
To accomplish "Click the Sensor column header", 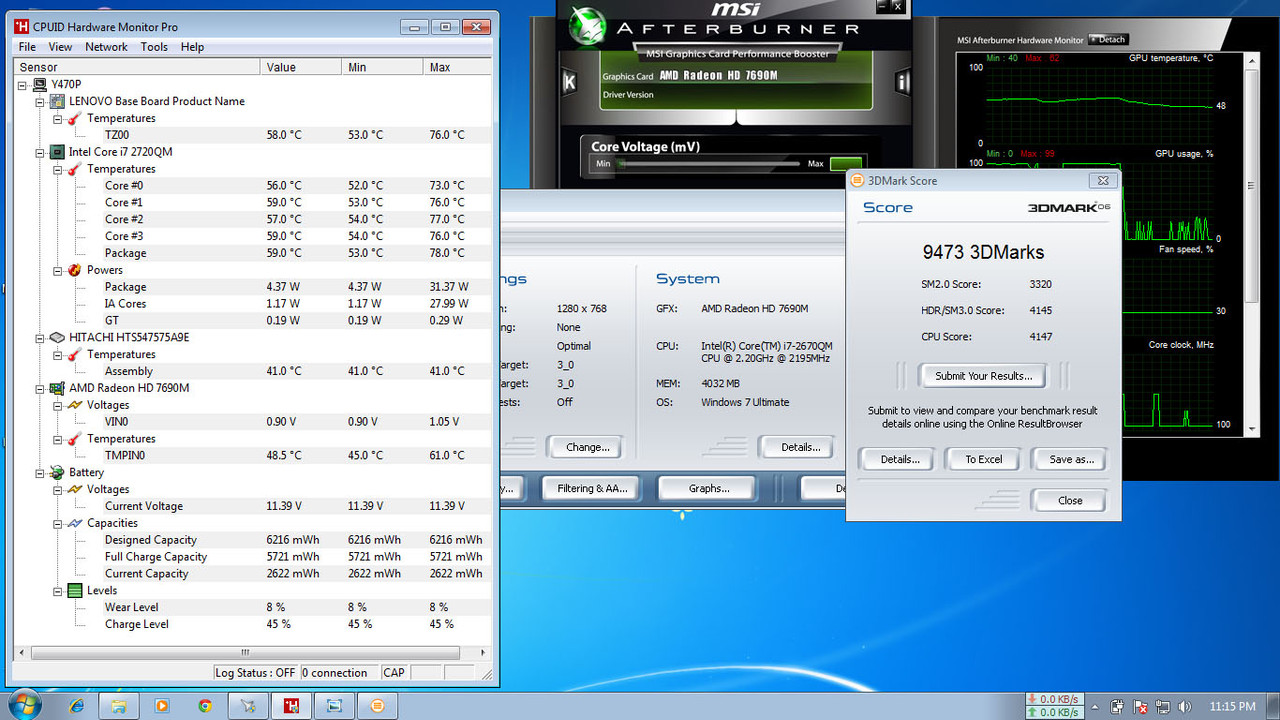I will [137, 67].
